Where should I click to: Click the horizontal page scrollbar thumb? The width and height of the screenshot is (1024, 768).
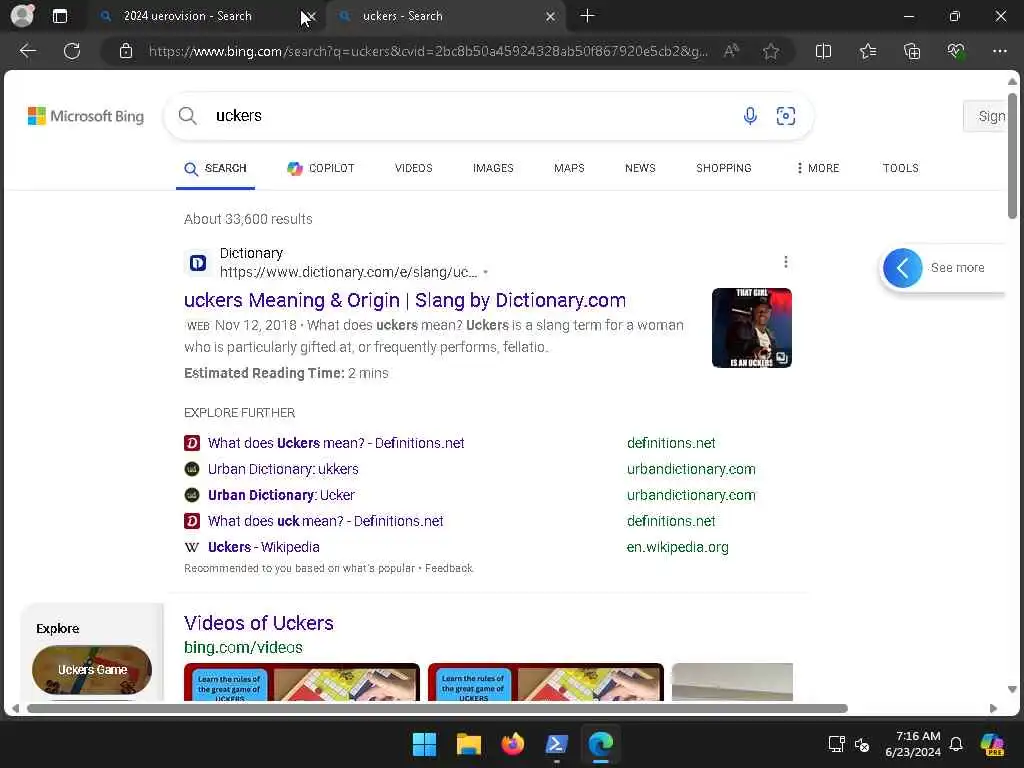(438, 709)
